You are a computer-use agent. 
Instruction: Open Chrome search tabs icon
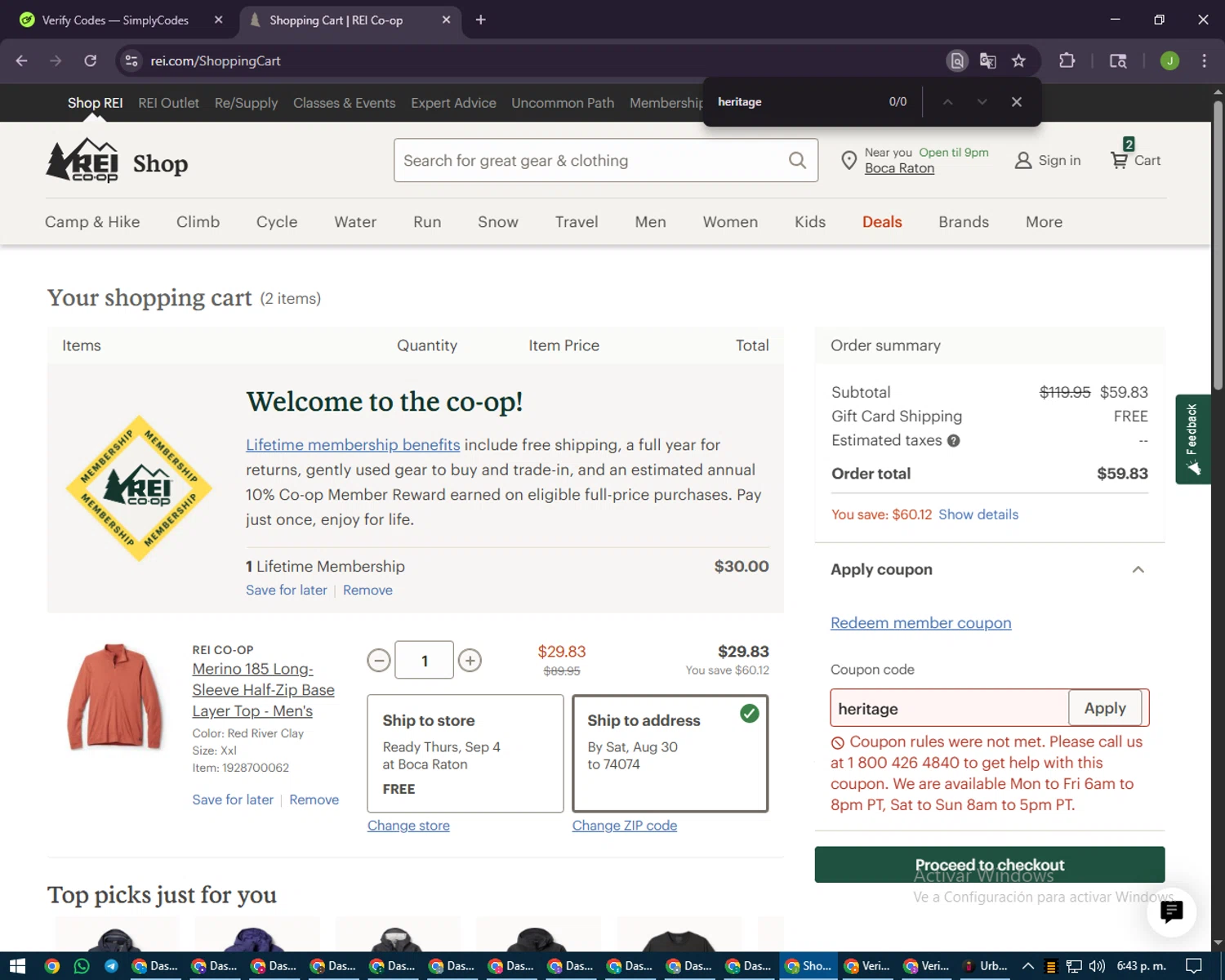(x=1118, y=60)
